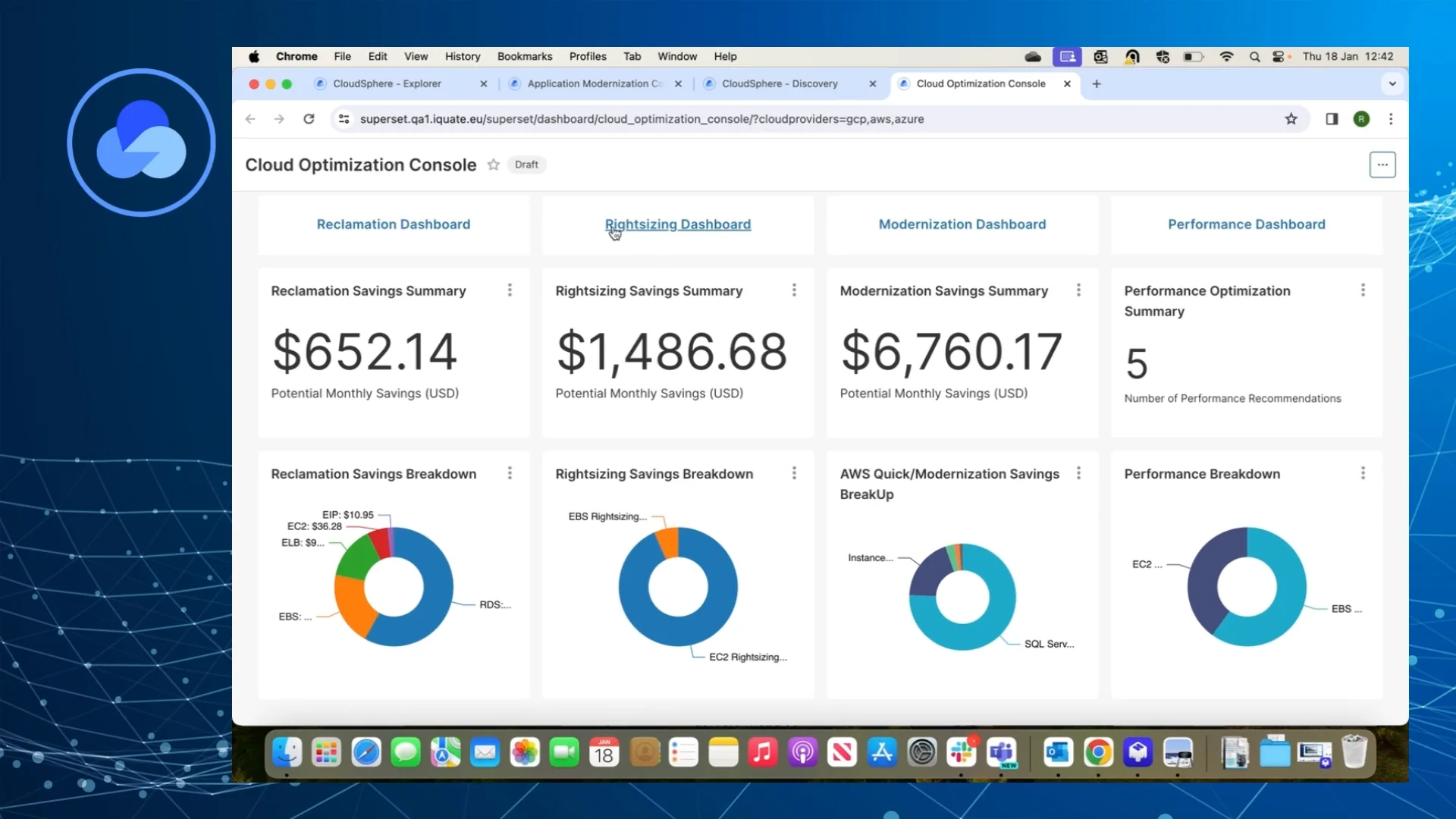Screen dimensions: 1456x819
Task: Open Performance Optimization Summary options menu
Action: 1363,290
